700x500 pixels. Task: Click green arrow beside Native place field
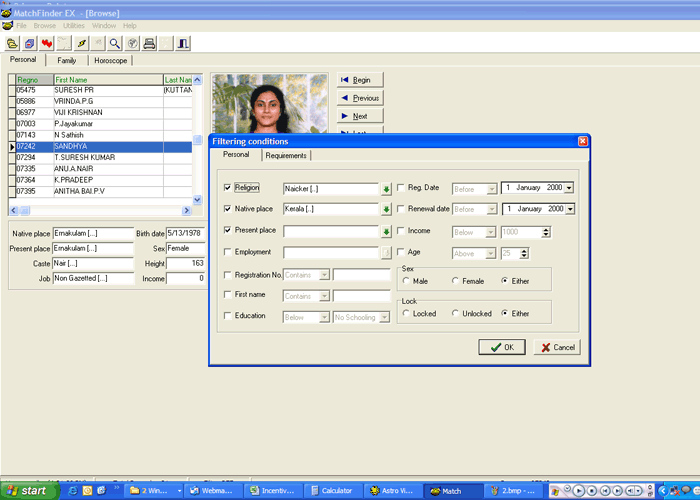pos(386,209)
